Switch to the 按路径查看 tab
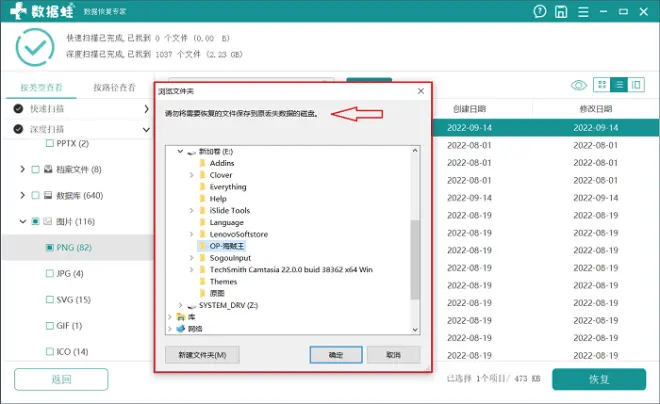 (x=114, y=88)
